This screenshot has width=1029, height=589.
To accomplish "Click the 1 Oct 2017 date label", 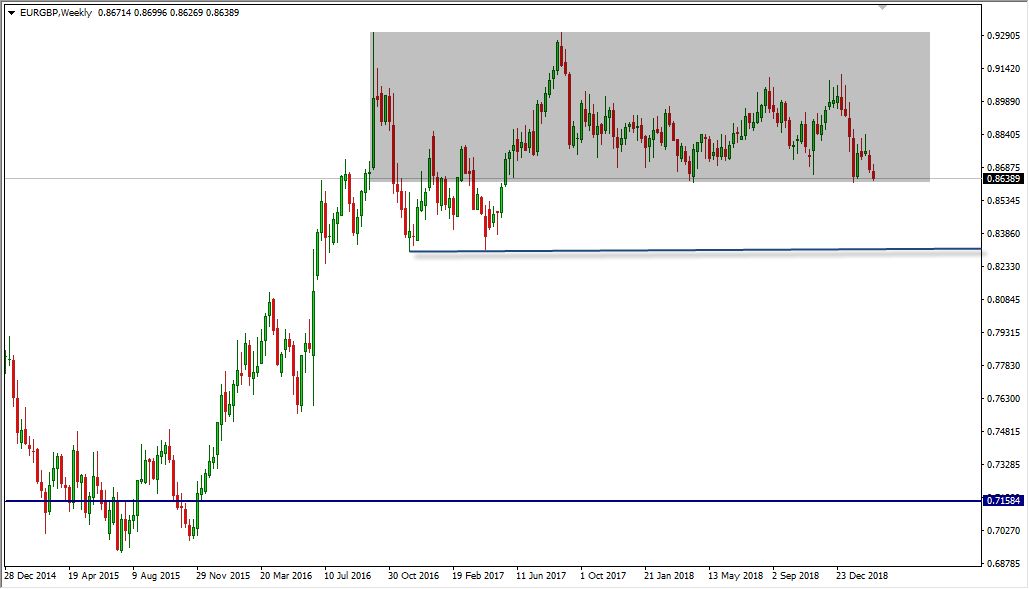I will click(x=603, y=575).
